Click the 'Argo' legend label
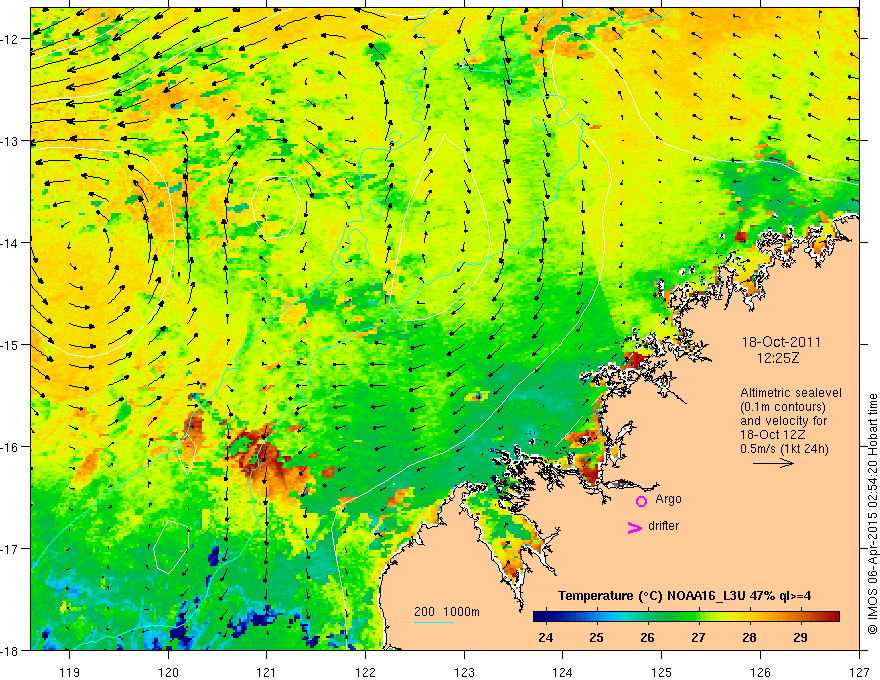Screen dimensions: 880x680 point(668,499)
